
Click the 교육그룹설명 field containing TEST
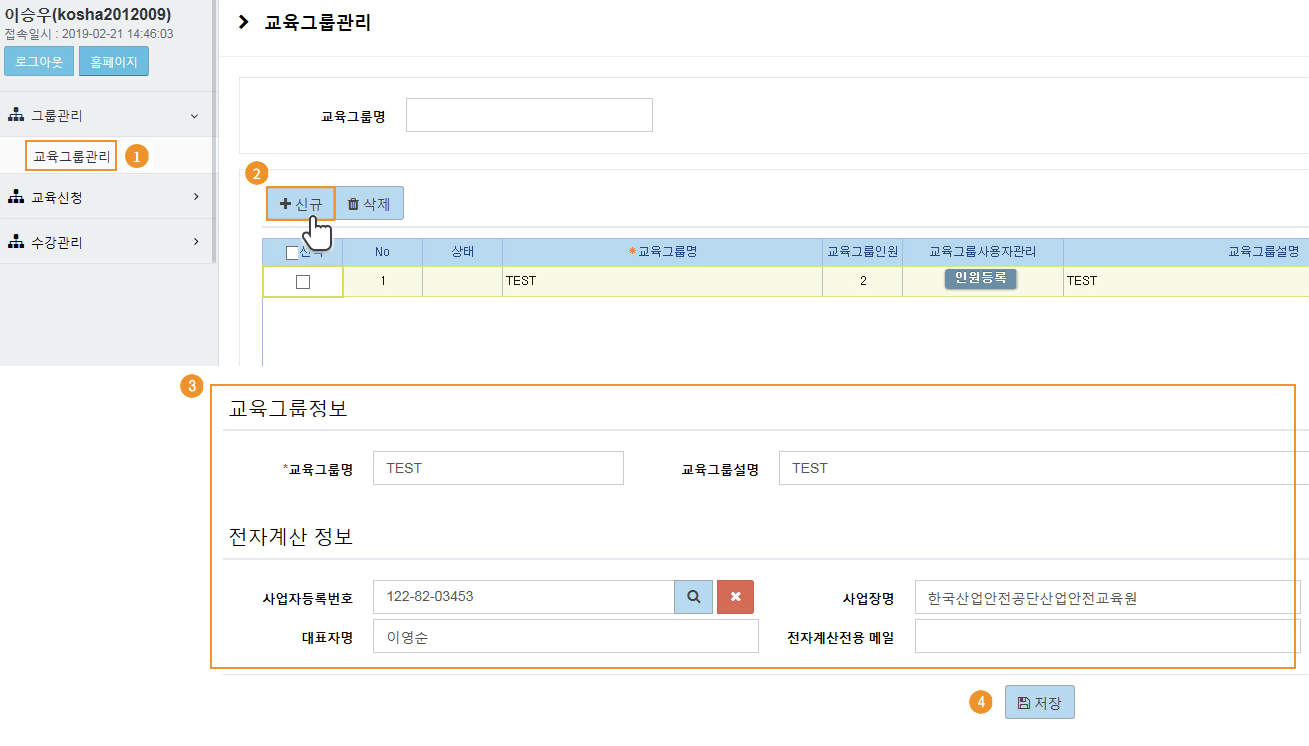[1043, 468]
